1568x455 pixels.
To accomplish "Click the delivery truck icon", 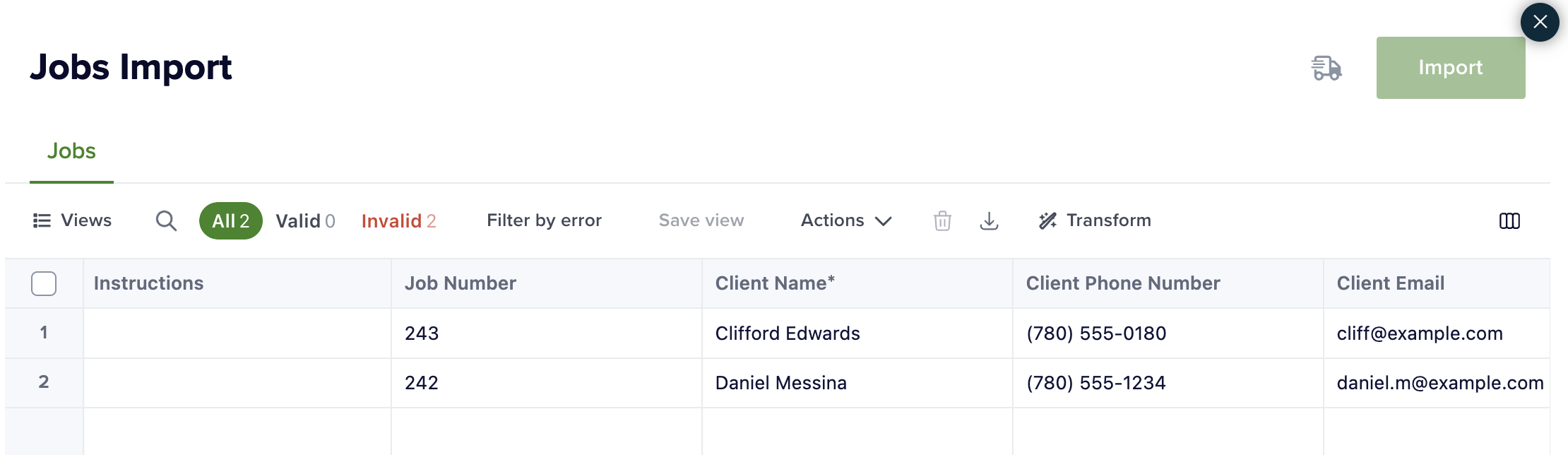I will 1326,69.
